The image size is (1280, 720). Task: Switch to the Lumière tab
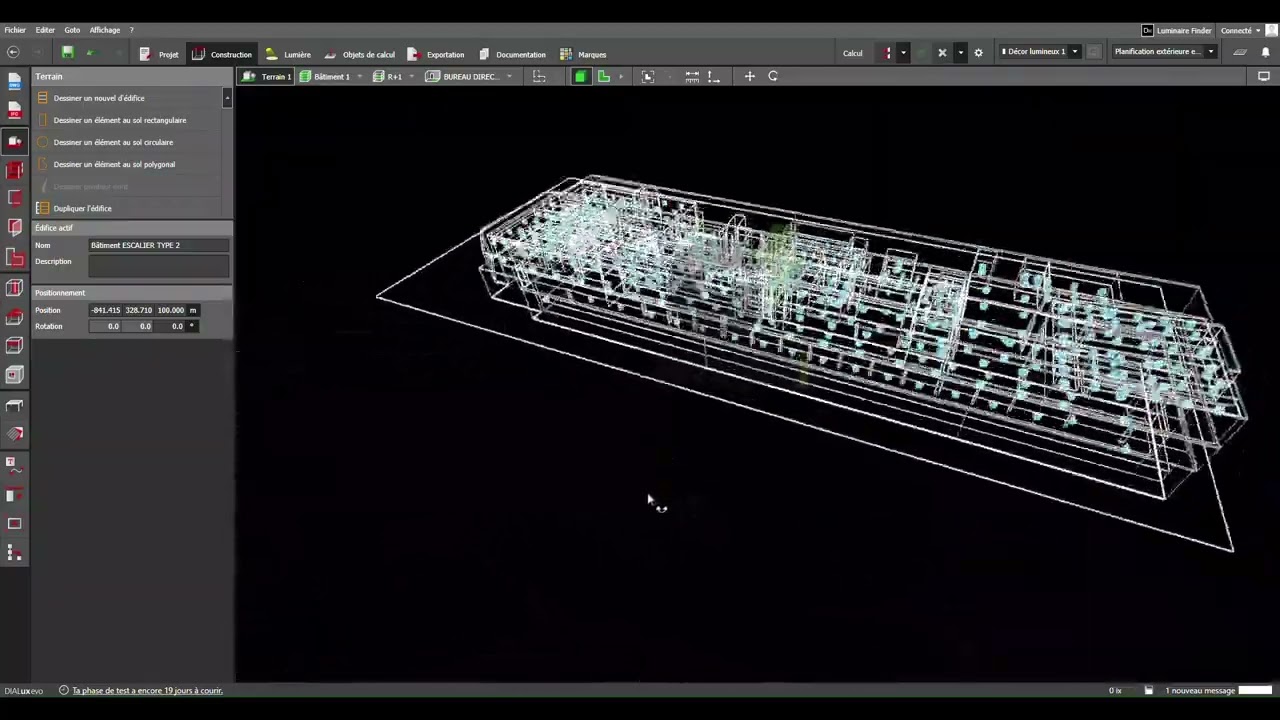[x=288, y=54]
